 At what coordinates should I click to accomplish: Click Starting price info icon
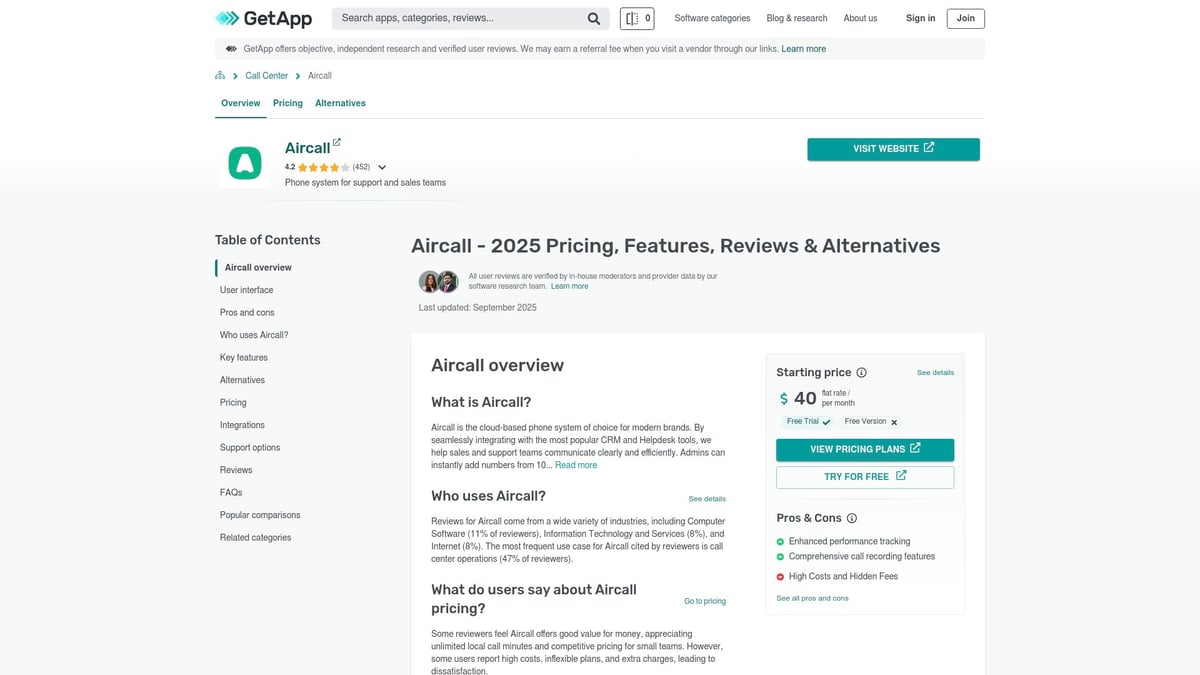pos(862,372)
